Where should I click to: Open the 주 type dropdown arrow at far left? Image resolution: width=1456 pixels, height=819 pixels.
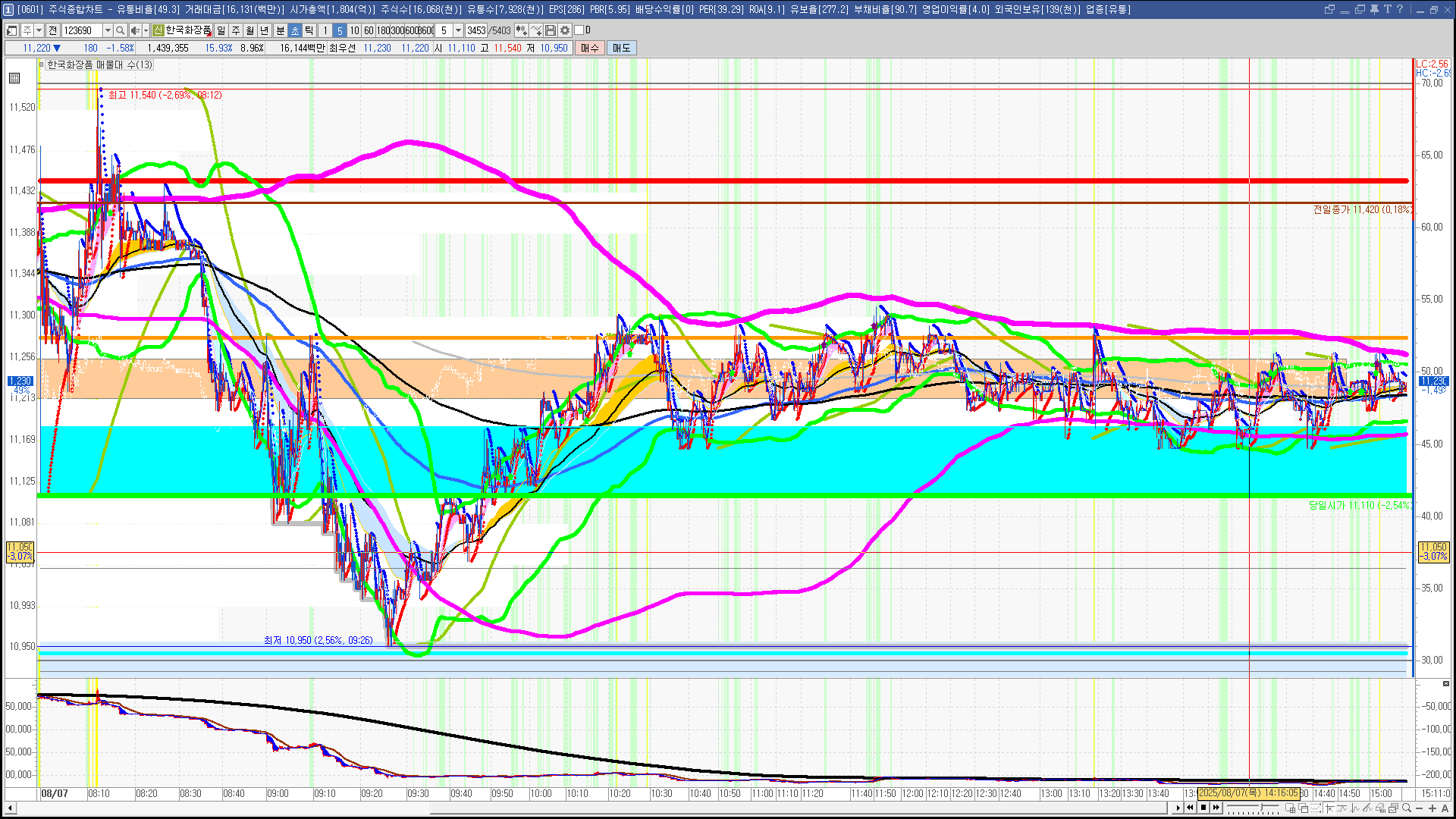[x=39, y=30]
